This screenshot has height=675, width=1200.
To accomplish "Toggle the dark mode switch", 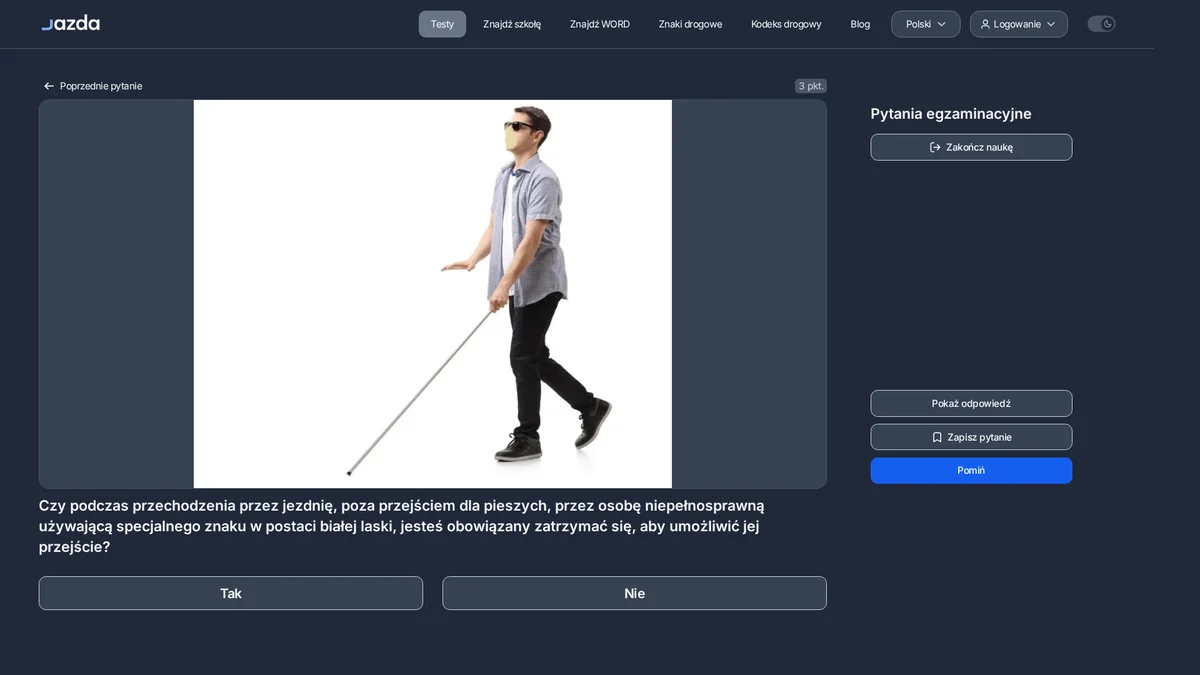I will point(1101,24).
